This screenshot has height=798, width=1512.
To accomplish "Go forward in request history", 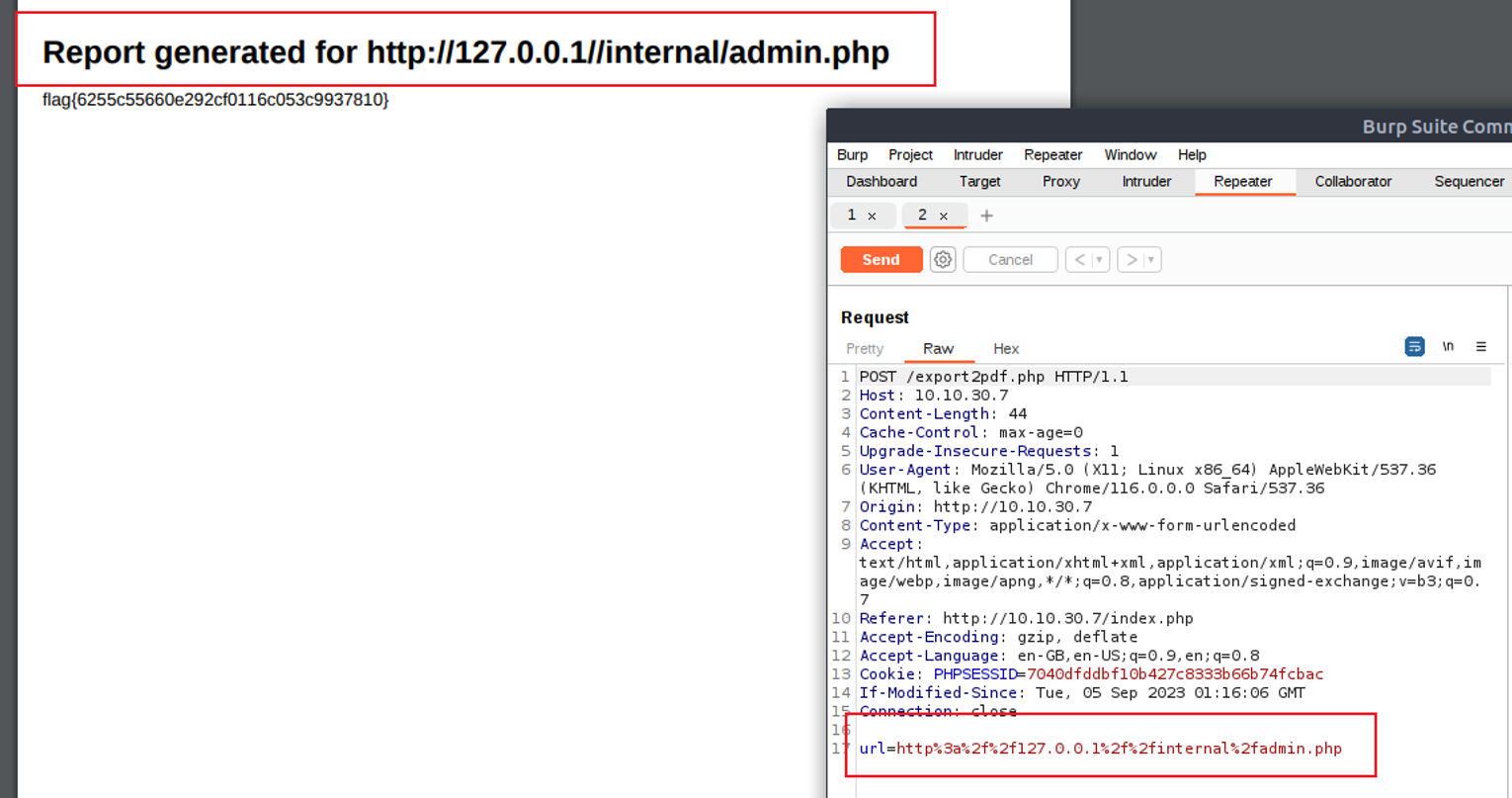I will 1132,259.
